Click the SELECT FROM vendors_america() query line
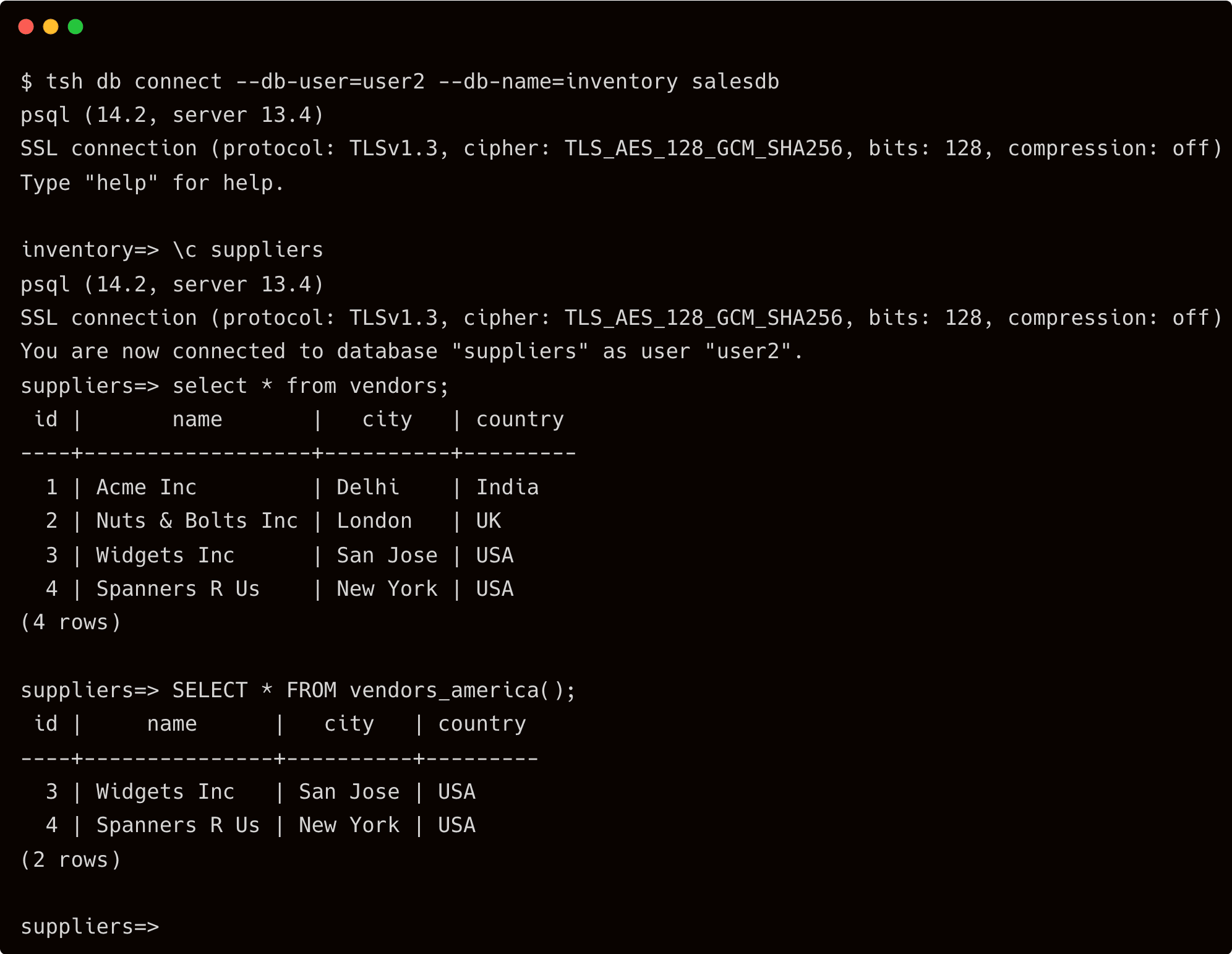The height and width of the screenshot is (954, 1232). pos(374,690)
